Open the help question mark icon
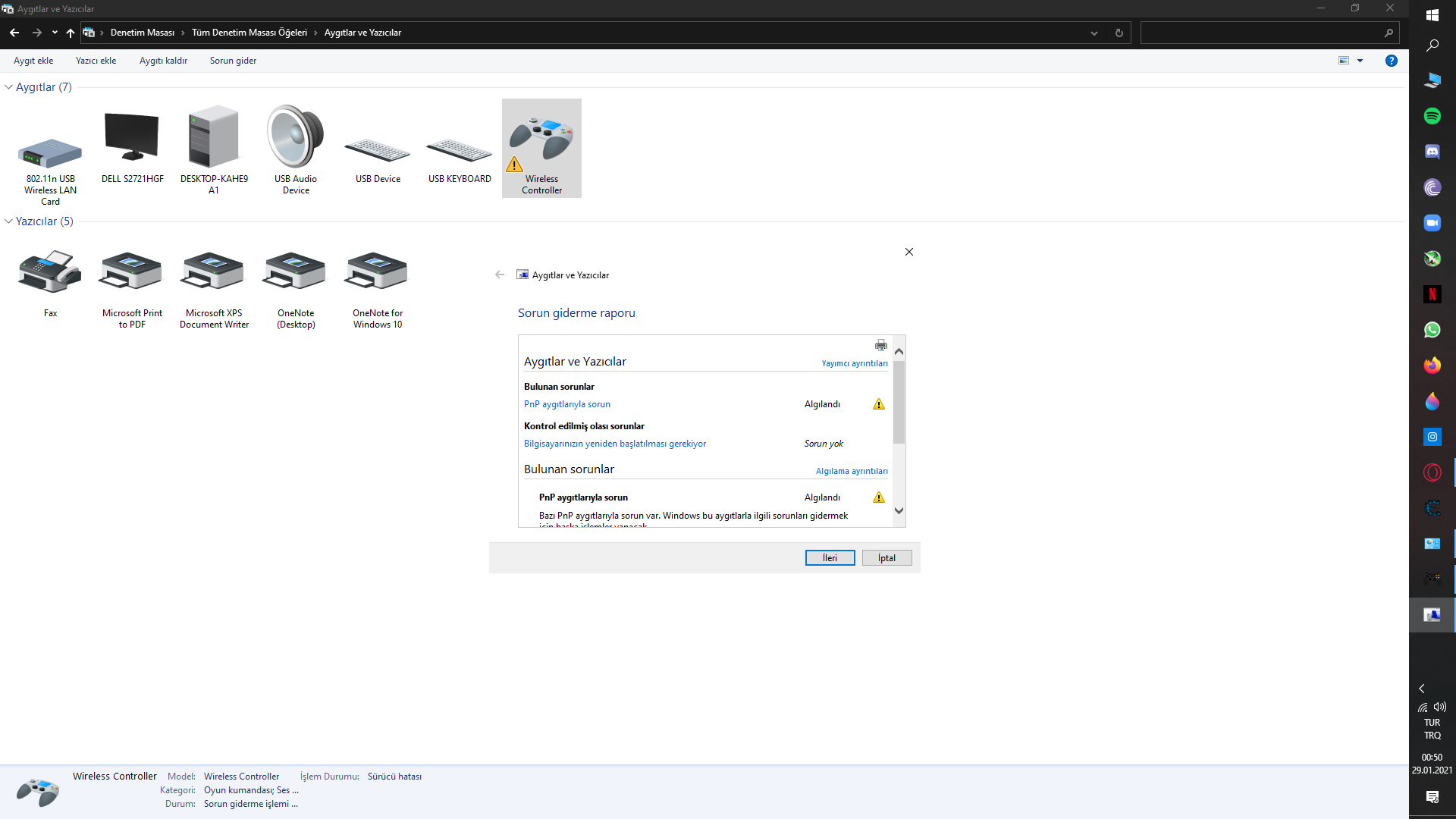The height and width of the screenshot is (819, 1456). (1391, 61)
